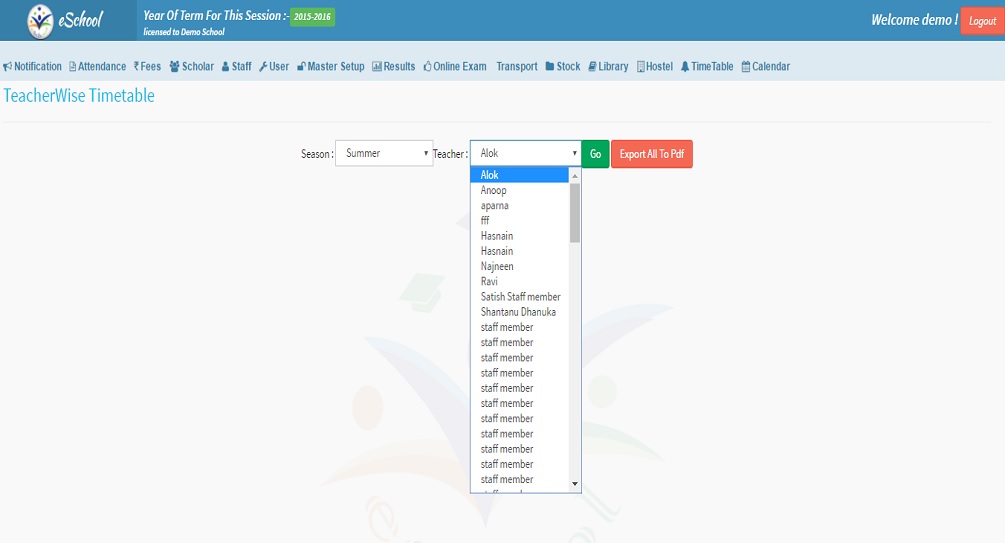Collapse the Teacher dropdown showing Alok
The image size is (1005, 543).
pyautogui.click(x=525, y=154)
